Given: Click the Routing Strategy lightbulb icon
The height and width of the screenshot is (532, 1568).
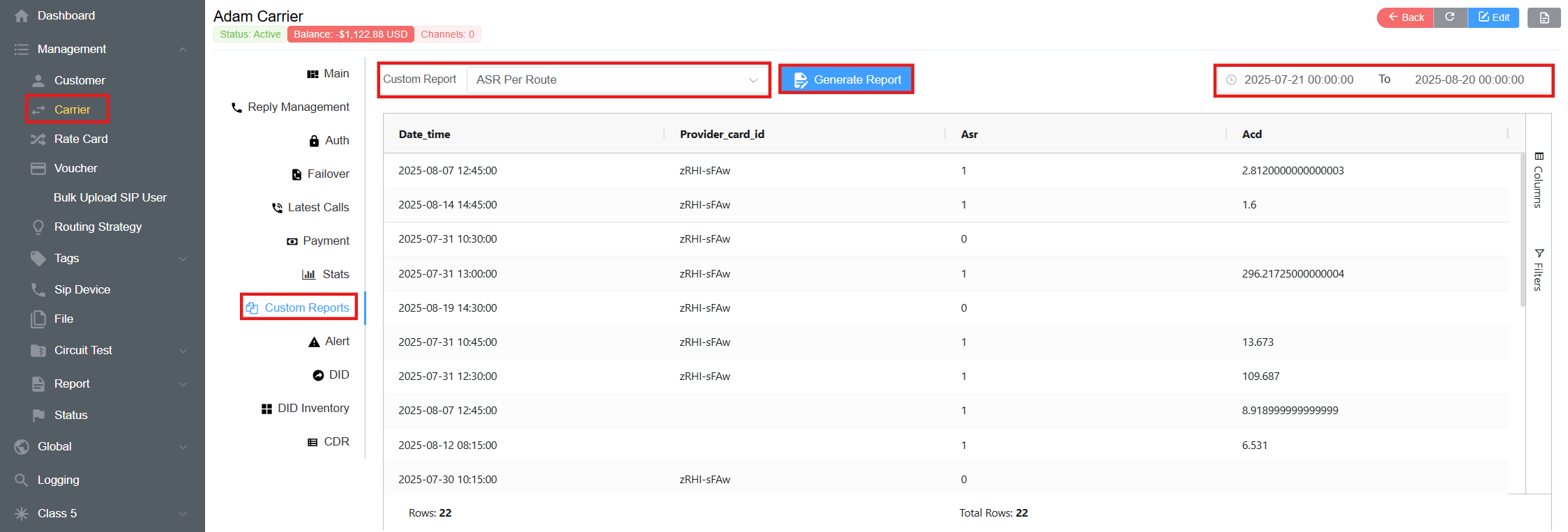Looking at the screenshot, I should pyautogui.click(x=38, y=227).
